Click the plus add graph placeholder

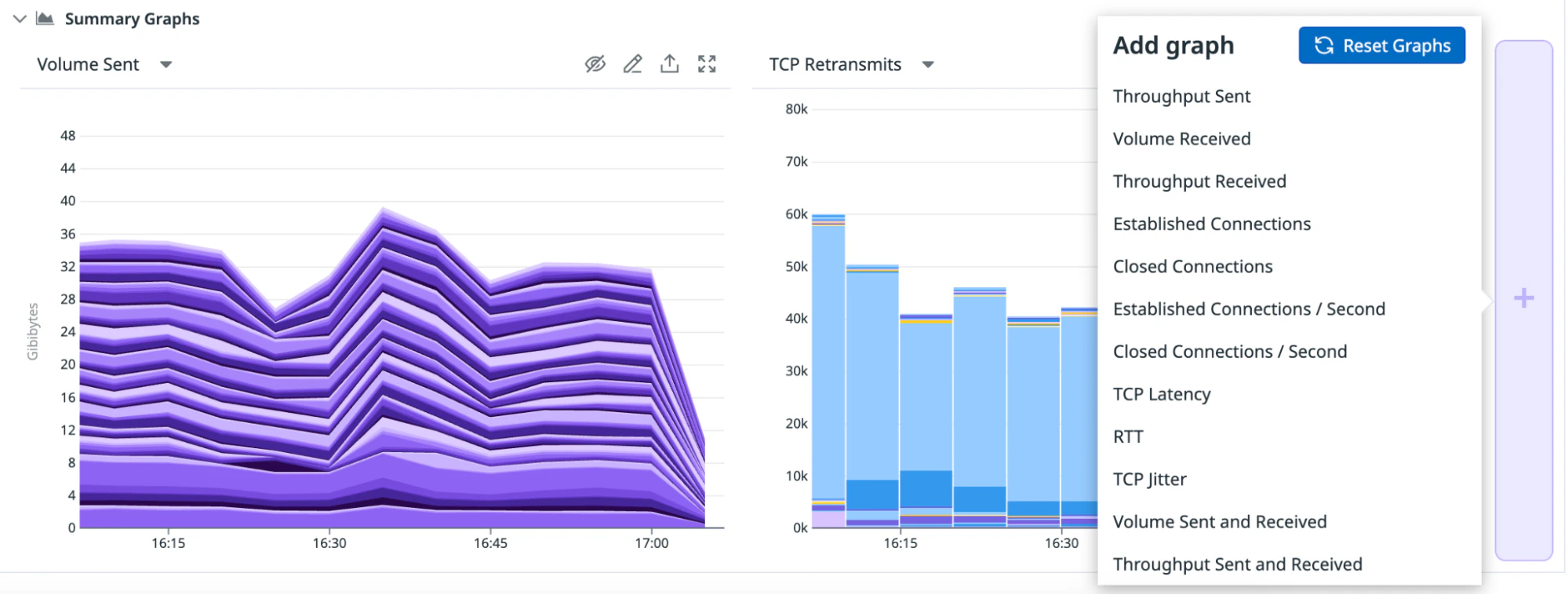click(1523, 299)
